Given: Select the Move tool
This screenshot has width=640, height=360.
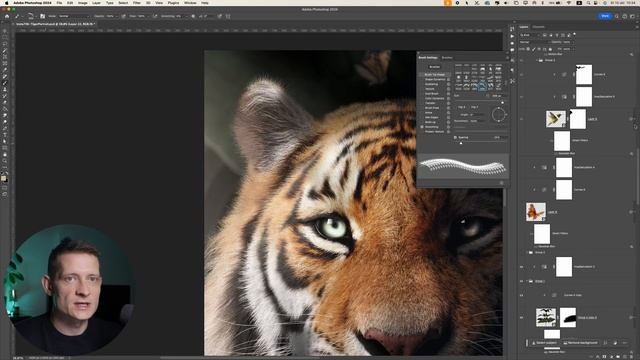Looking at the screenshot, I should pos(5,31).
